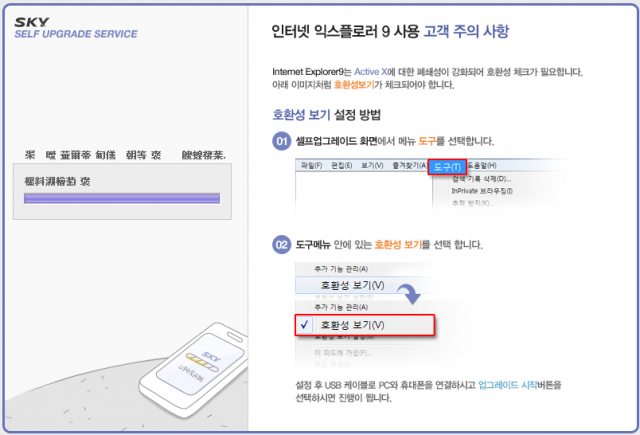
Task: Open the 즐겨찾기(A) menu
Action: pos(409,165)
